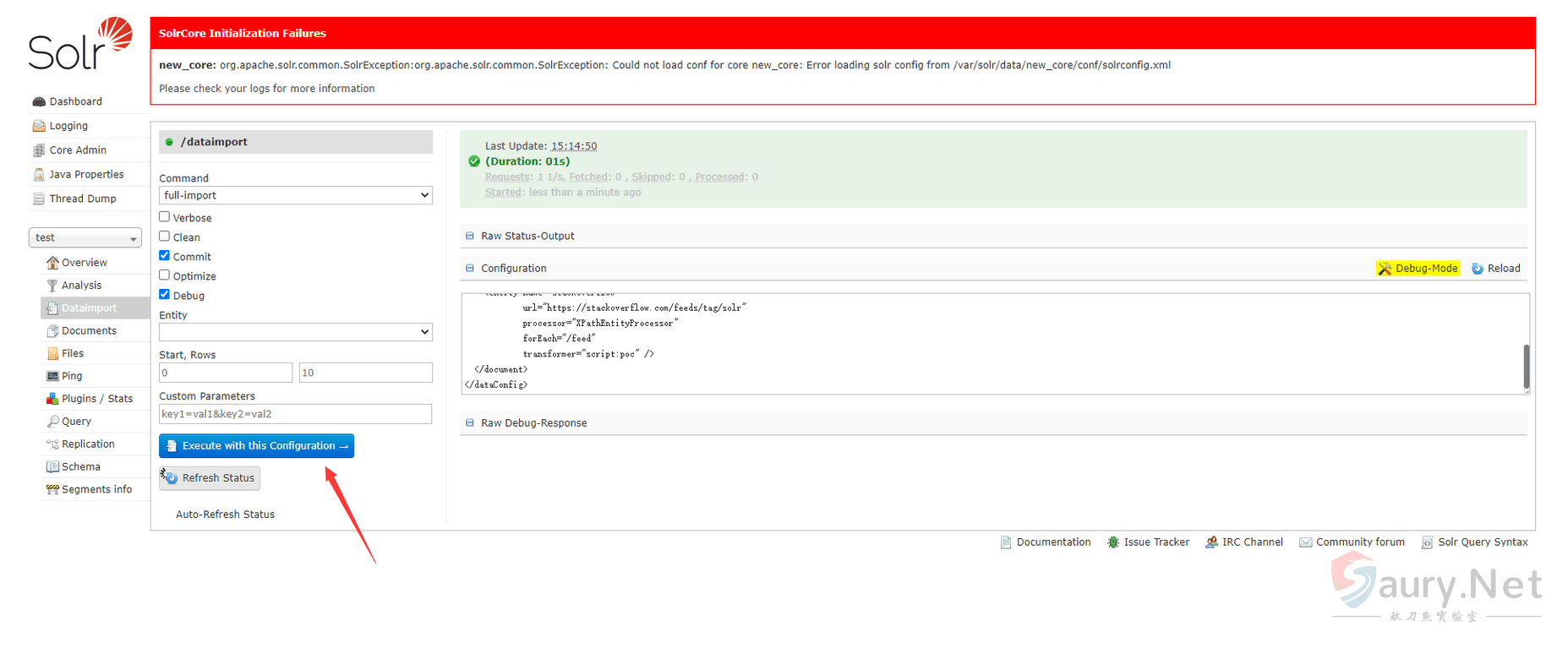Click the Core Admin icon
Viewport: 1568px width, 648px height.
pos(39,150)
